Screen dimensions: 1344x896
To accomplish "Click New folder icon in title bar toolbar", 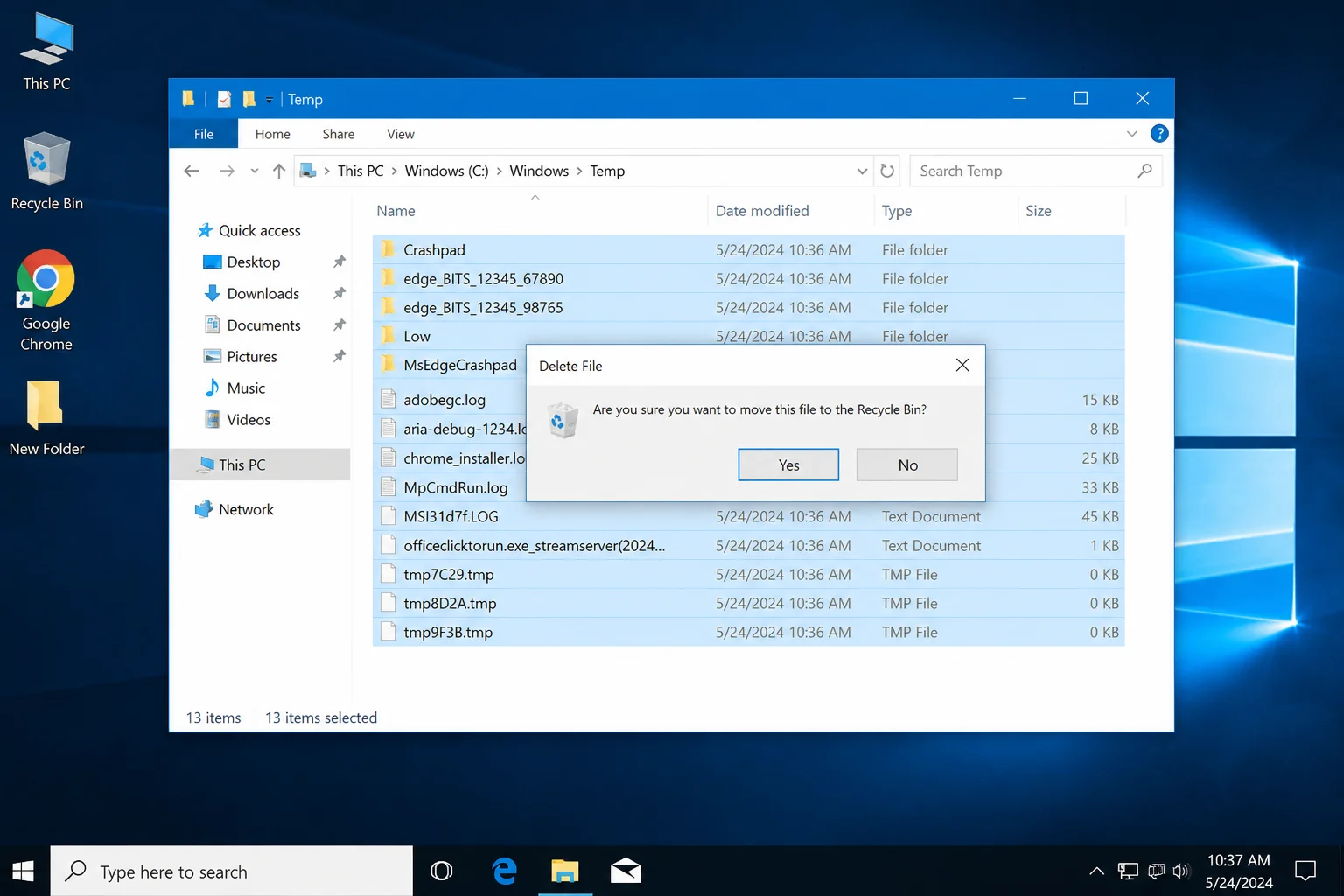I will (249, 99).
